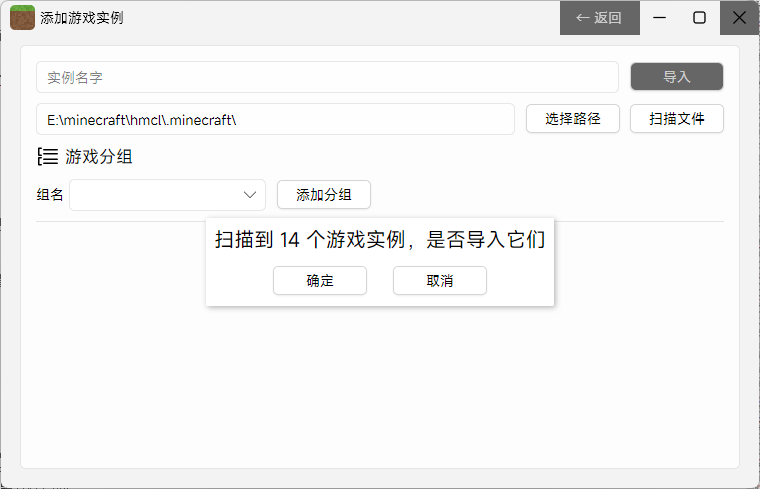Image resolution: width=760 pixels, height=489 pixels.
Task: Click the 添加游戏实例 window title
Action: [x=82, y=18]
